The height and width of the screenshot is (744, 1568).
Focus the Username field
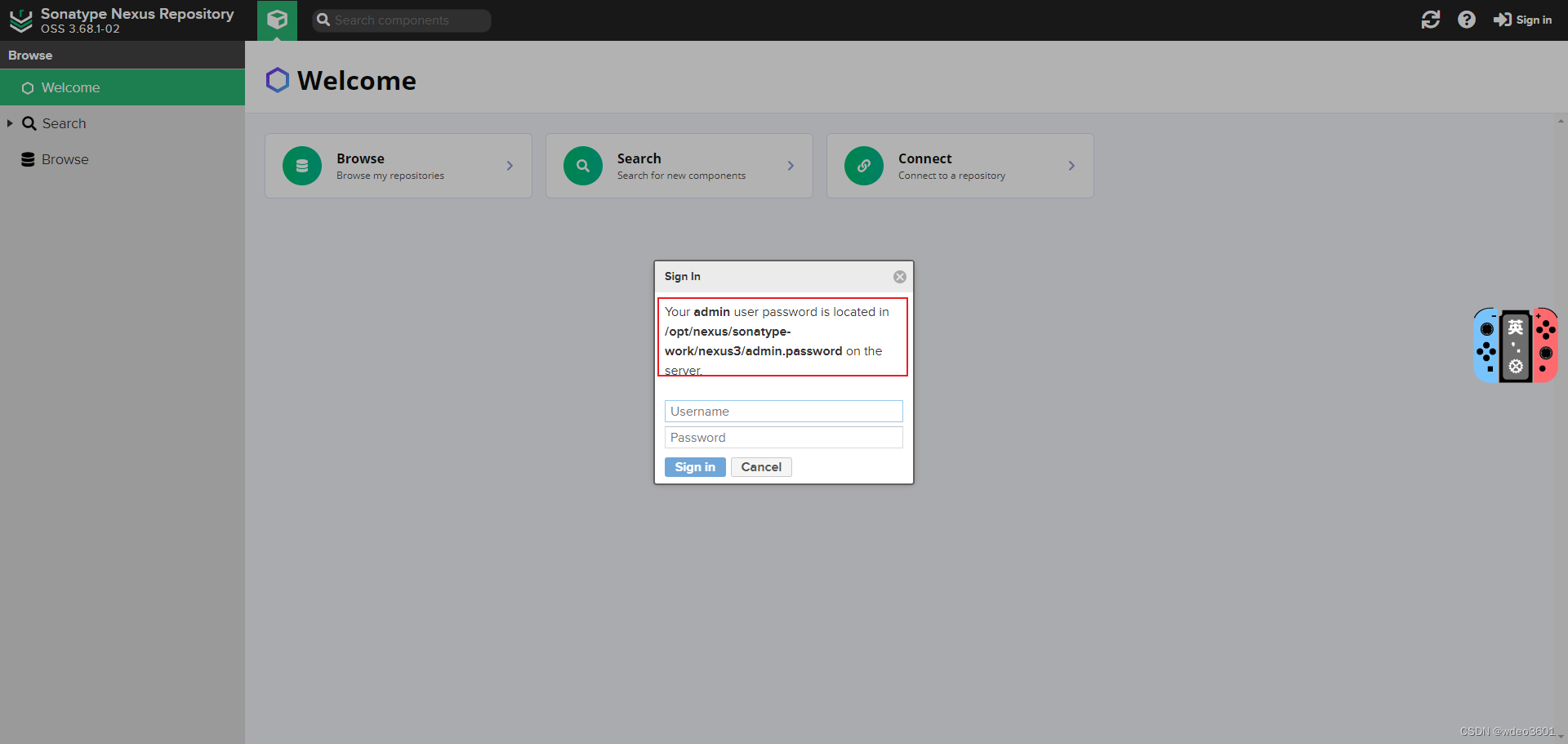[784, 411]
